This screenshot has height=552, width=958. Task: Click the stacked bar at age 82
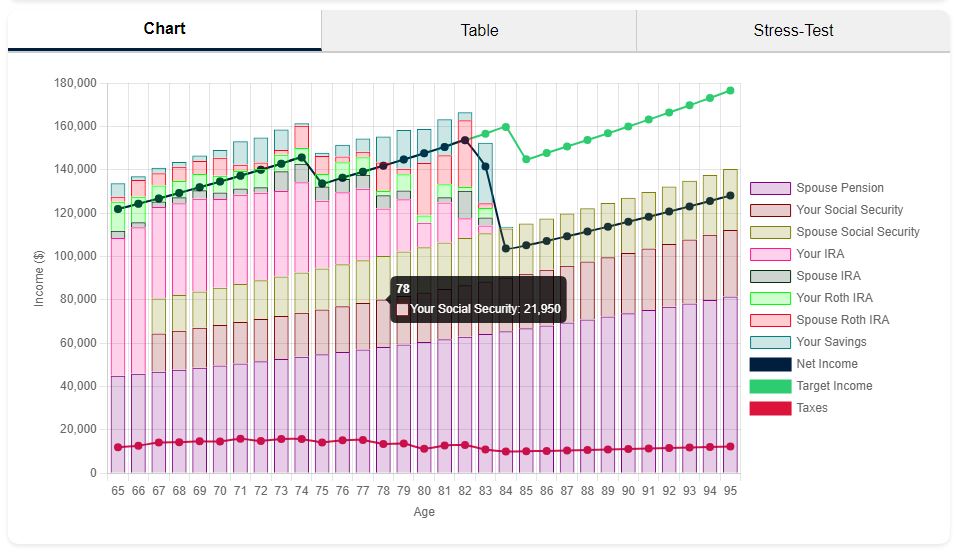click(464, 300)
